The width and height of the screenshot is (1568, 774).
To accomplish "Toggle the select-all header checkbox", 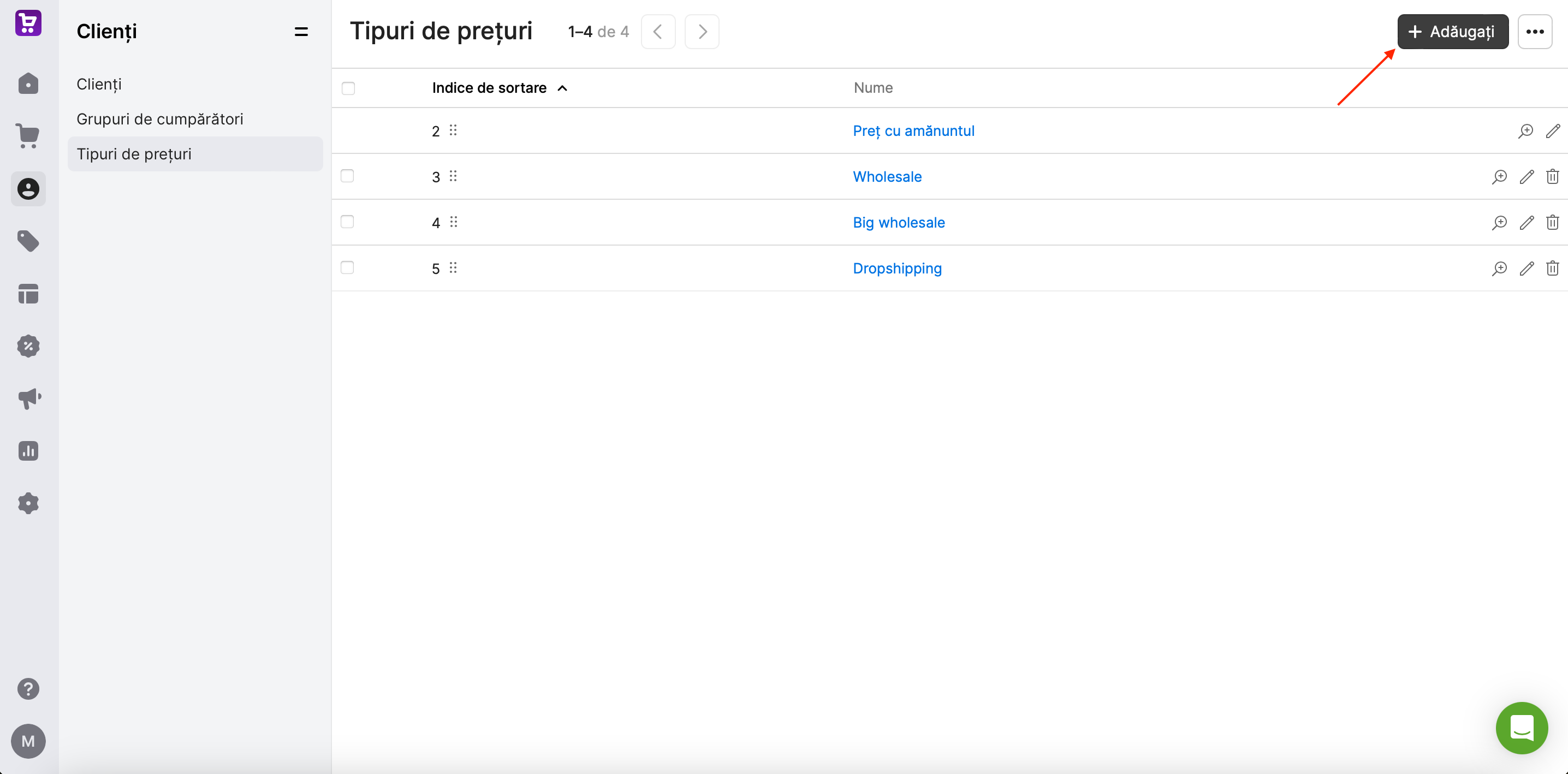I will (x=348, y=88).
